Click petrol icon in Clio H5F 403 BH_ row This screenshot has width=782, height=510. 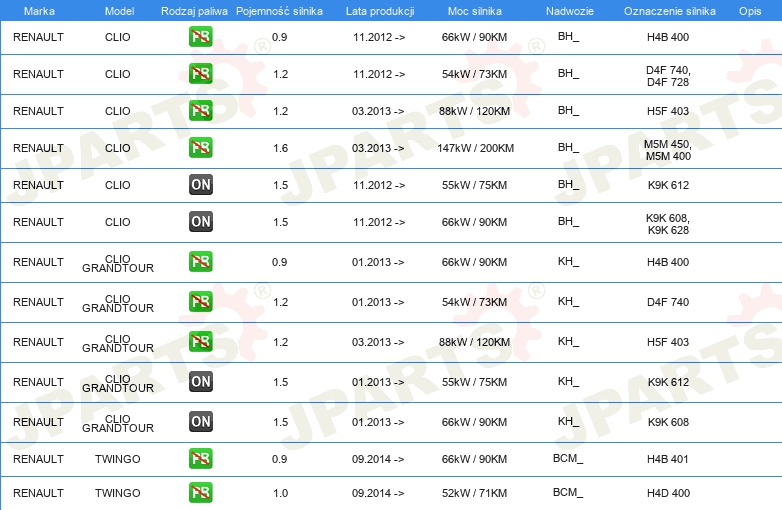coord(200,110)
